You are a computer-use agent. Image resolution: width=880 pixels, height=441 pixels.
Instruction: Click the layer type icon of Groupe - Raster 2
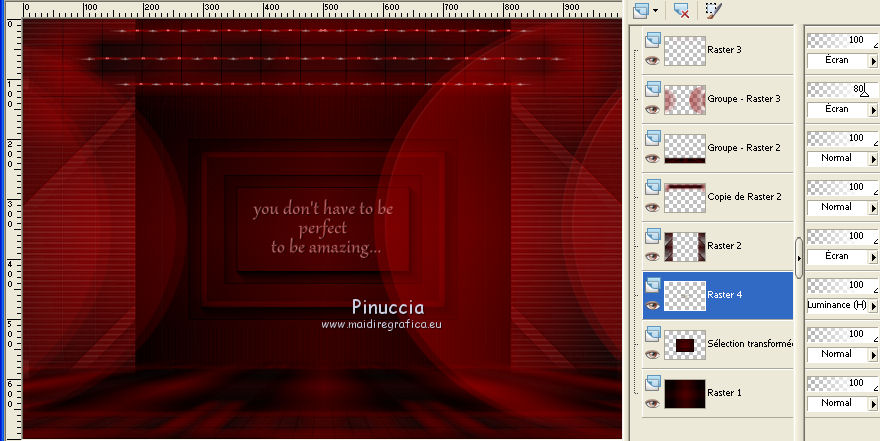652,138
